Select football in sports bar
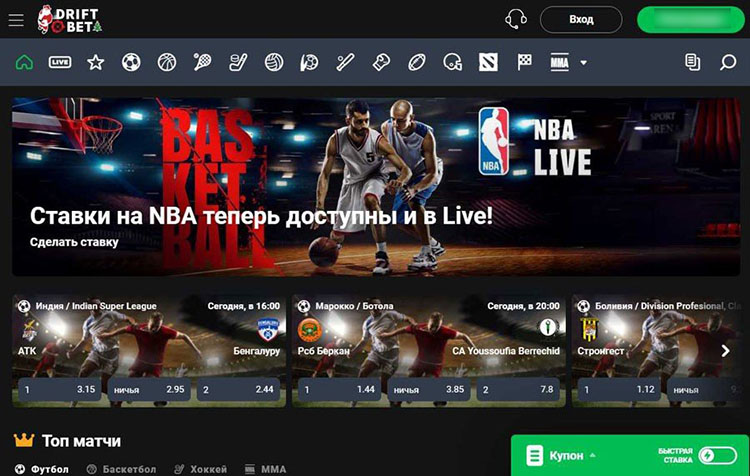The image size is (750, 476). (x=131, y=62)
